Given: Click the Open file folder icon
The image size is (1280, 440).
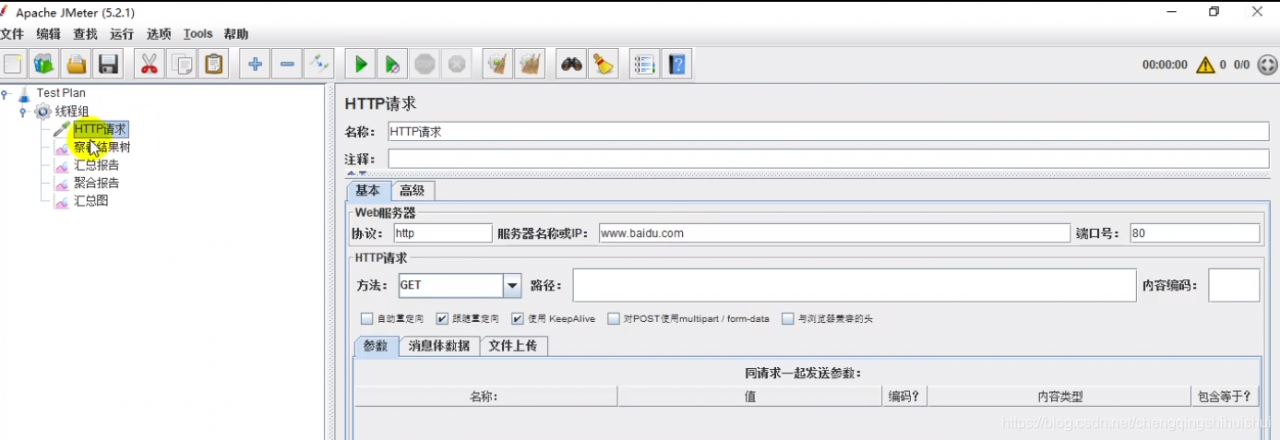Looking at the screenshot, I should point(76,65).
